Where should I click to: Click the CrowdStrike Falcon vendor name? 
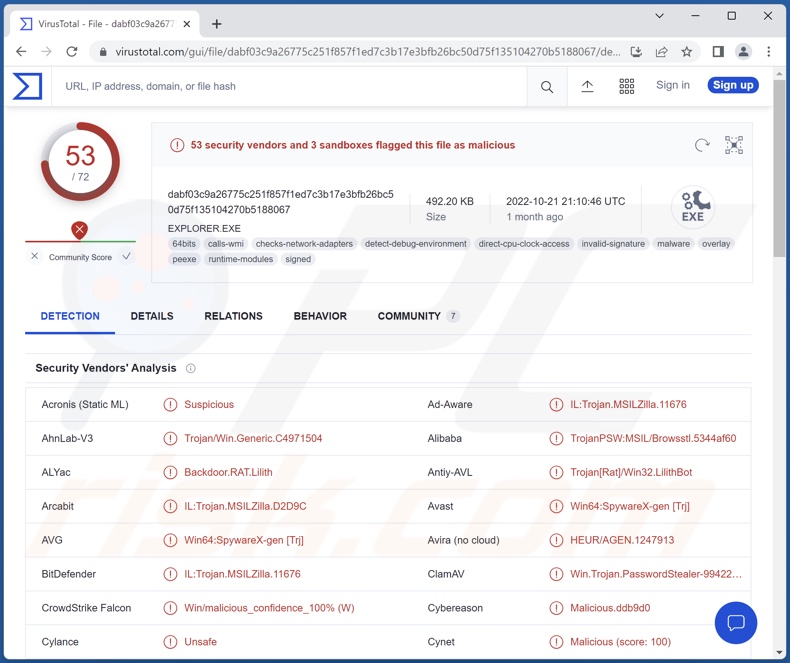click(x=86, y=608)
